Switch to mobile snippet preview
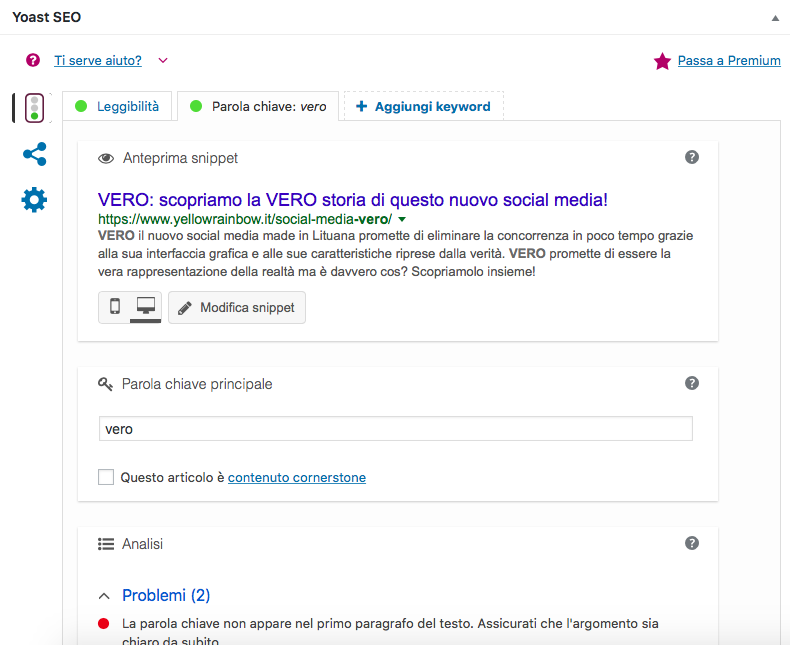Screen dimensions: 790x645 pyautogui.click(x=114, y=307)
